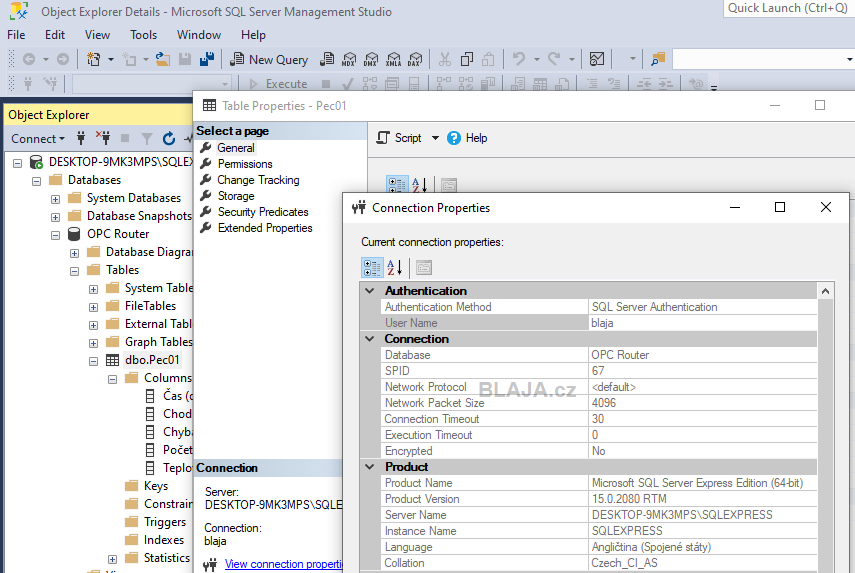This screenshot has width=855, height=573.
Task: Click Categorized icon in Table Properties
Action: click(397, 184)
